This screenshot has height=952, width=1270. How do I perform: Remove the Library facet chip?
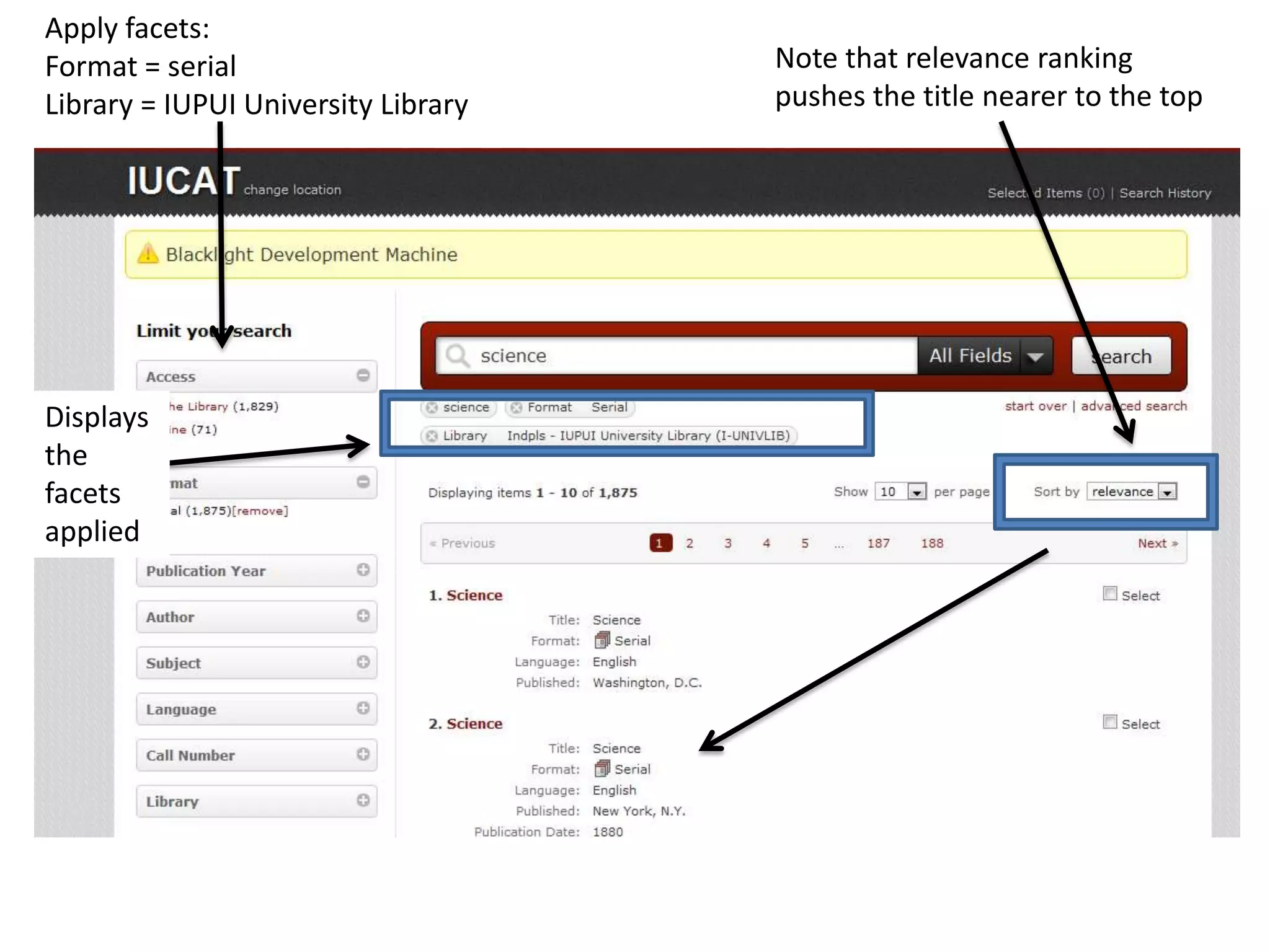click(x=432, y=436)
